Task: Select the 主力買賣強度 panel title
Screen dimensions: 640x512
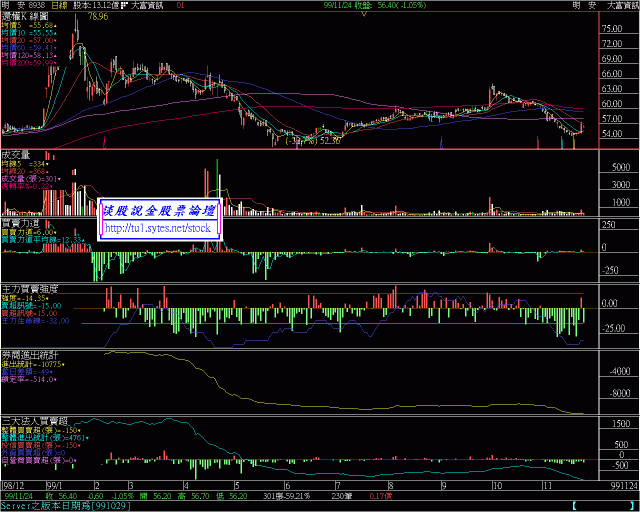Action: [30, 289]
